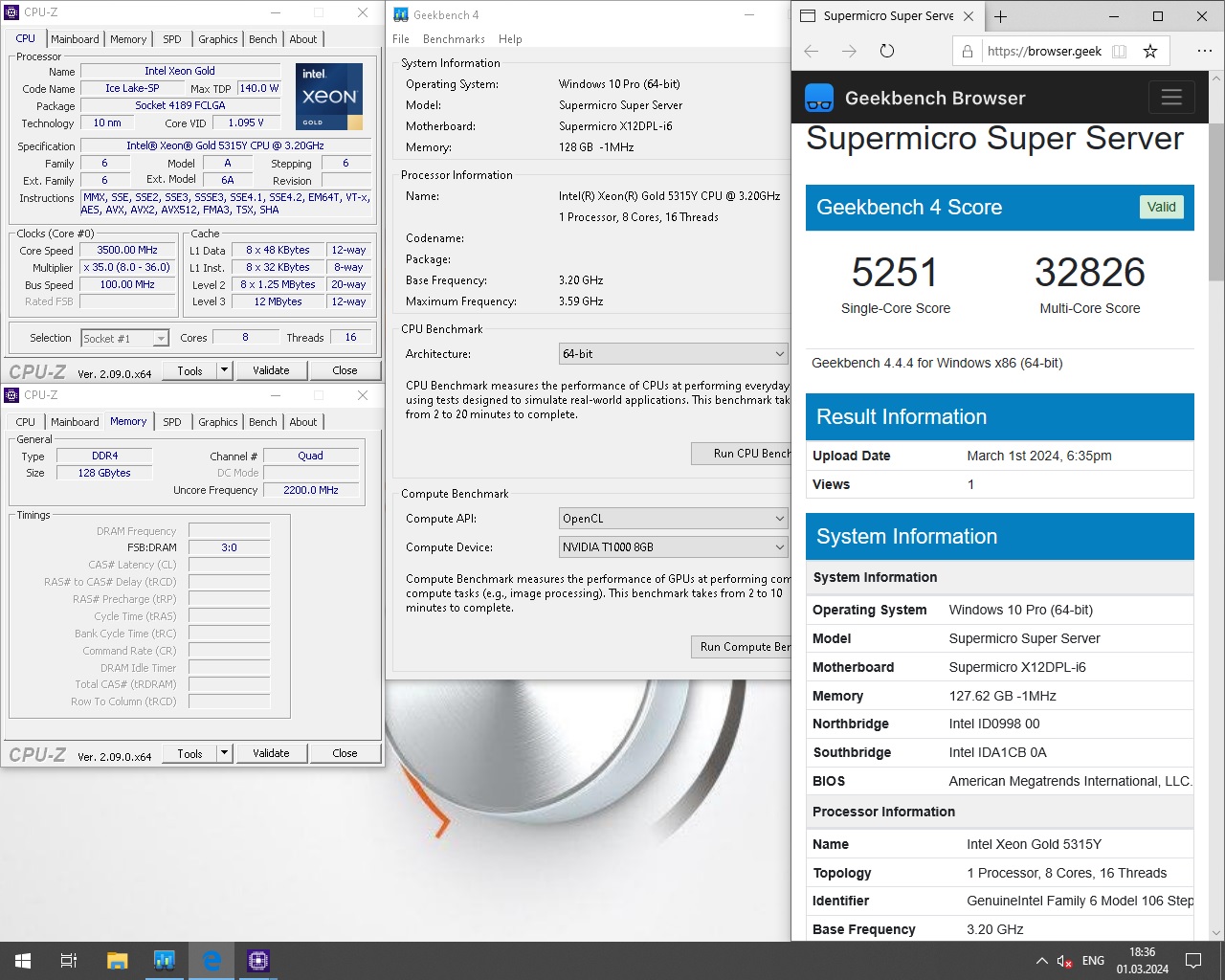Screen dimensions: 1225x980
Task: Open SPD tab in bottom CPU-Z window
Action: (x=172, y=422)
